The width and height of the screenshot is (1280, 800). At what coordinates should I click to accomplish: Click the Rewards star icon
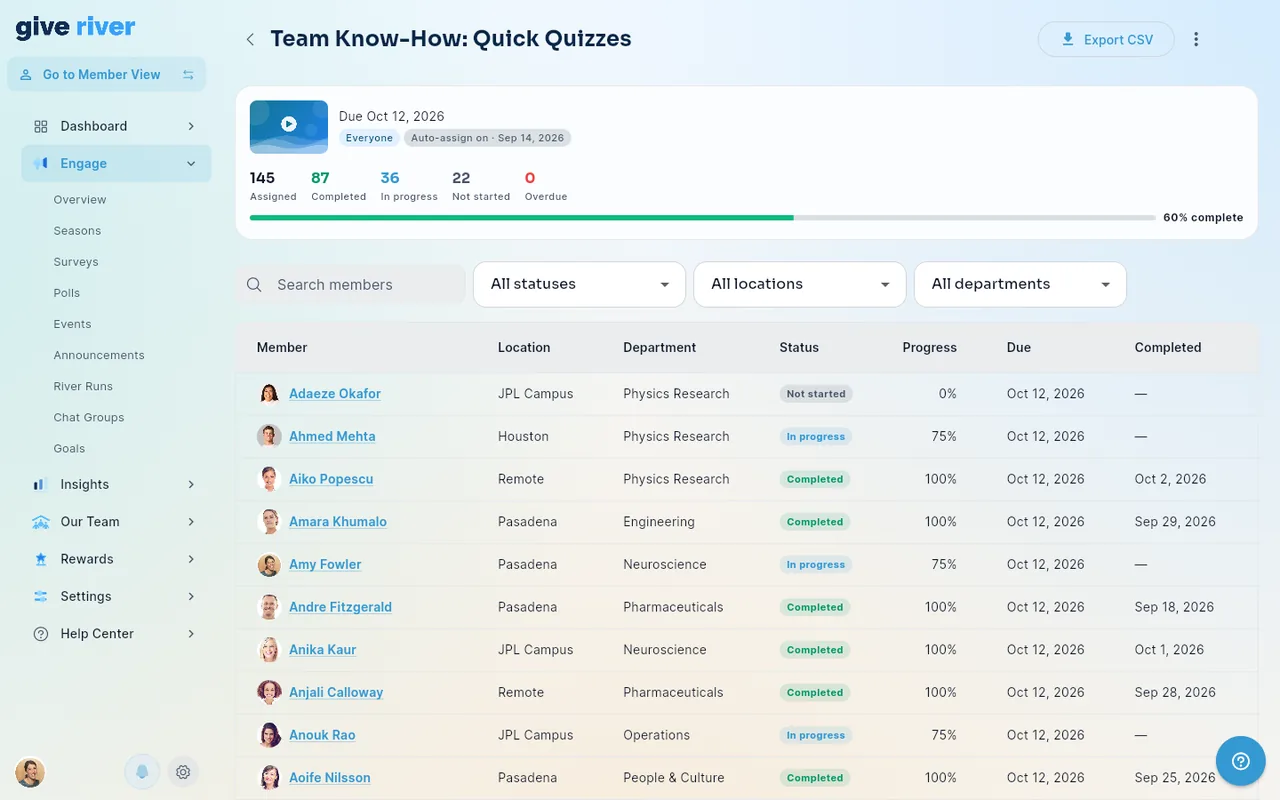coord(41,559)
